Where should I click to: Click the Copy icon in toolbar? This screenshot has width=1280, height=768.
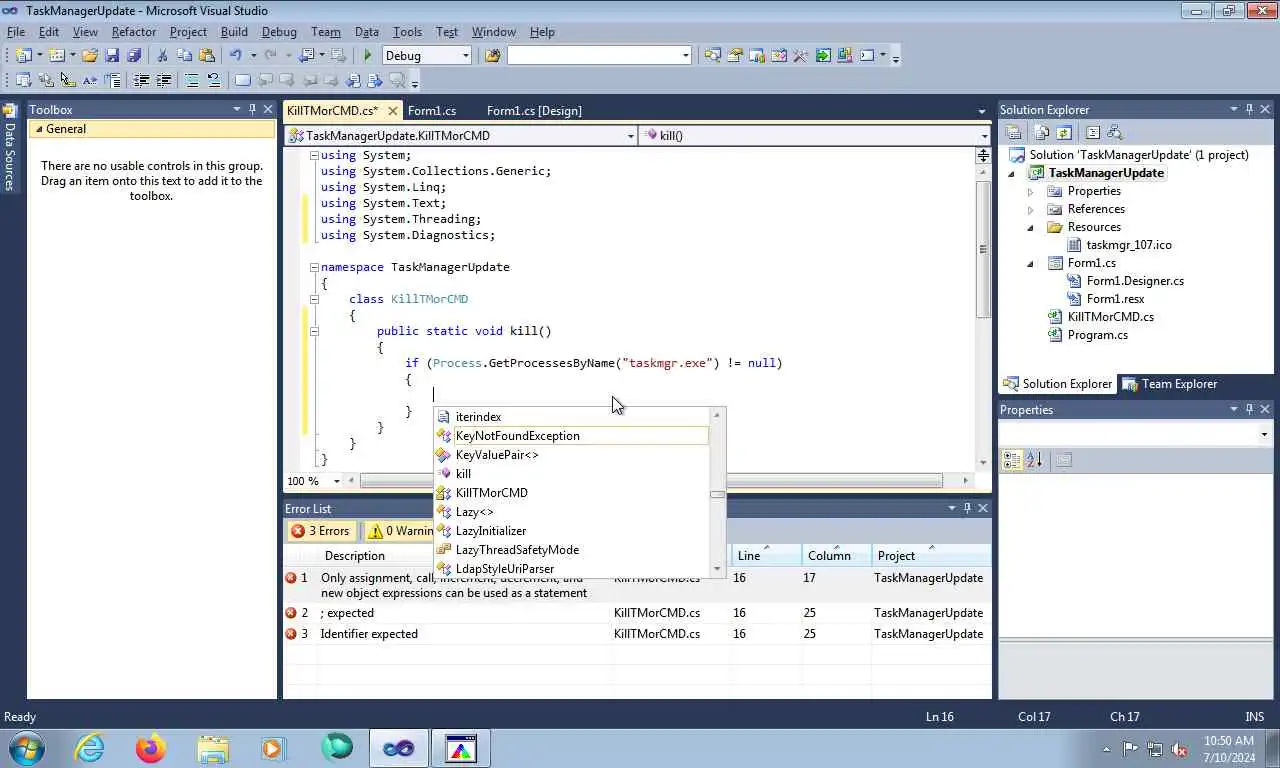pyautogui.click(x=185, y=56)
